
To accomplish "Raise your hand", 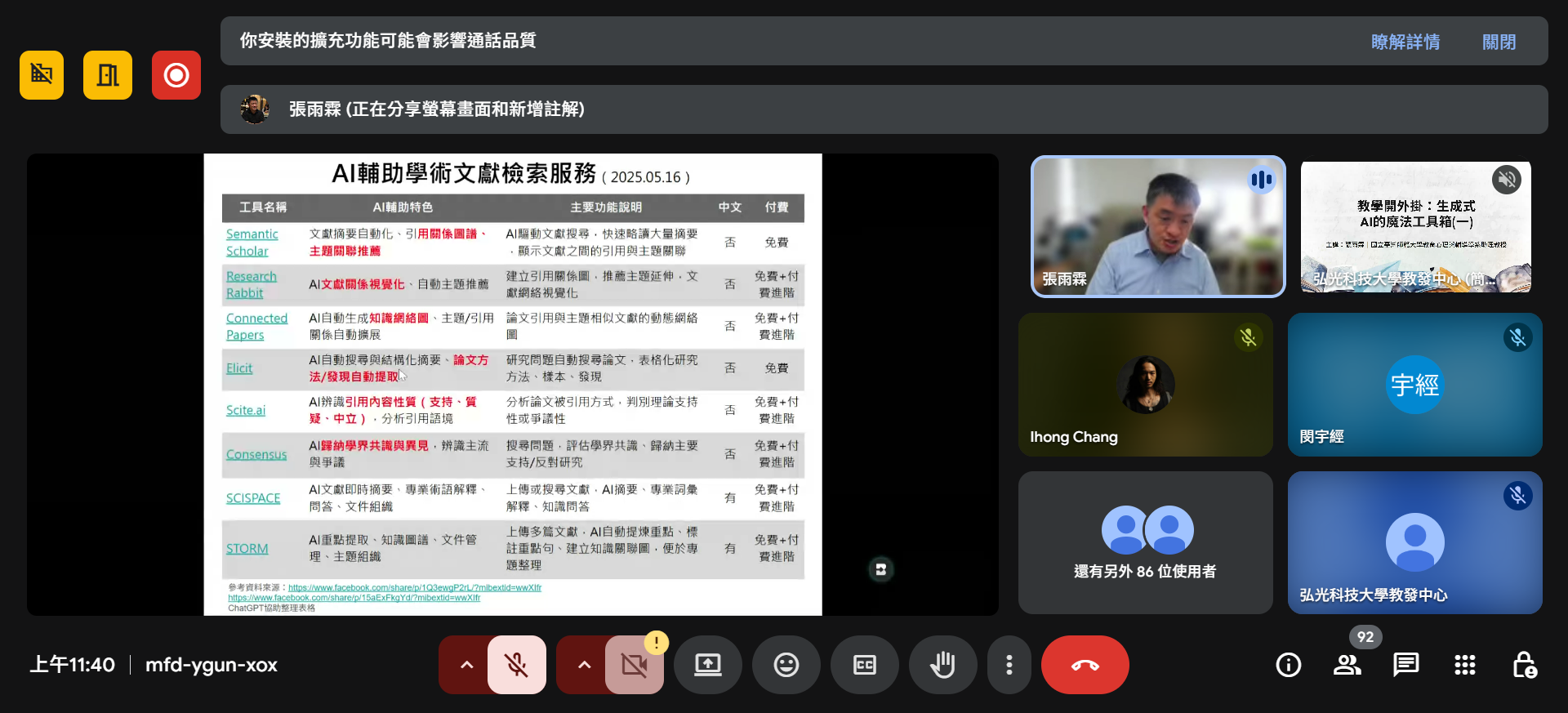I will pos(943,665).
